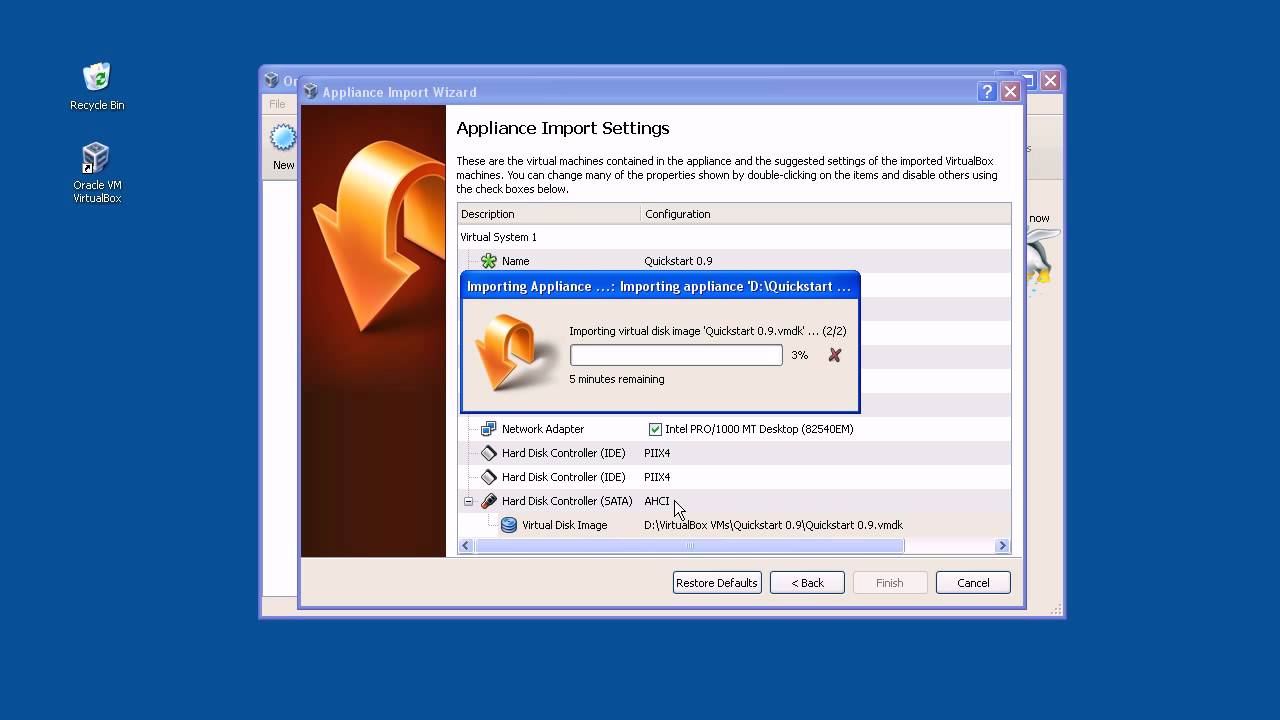Click the Importing Appliance dialog title bar
The height and width of the screenshot is (720, 1280).
point(659,286)
